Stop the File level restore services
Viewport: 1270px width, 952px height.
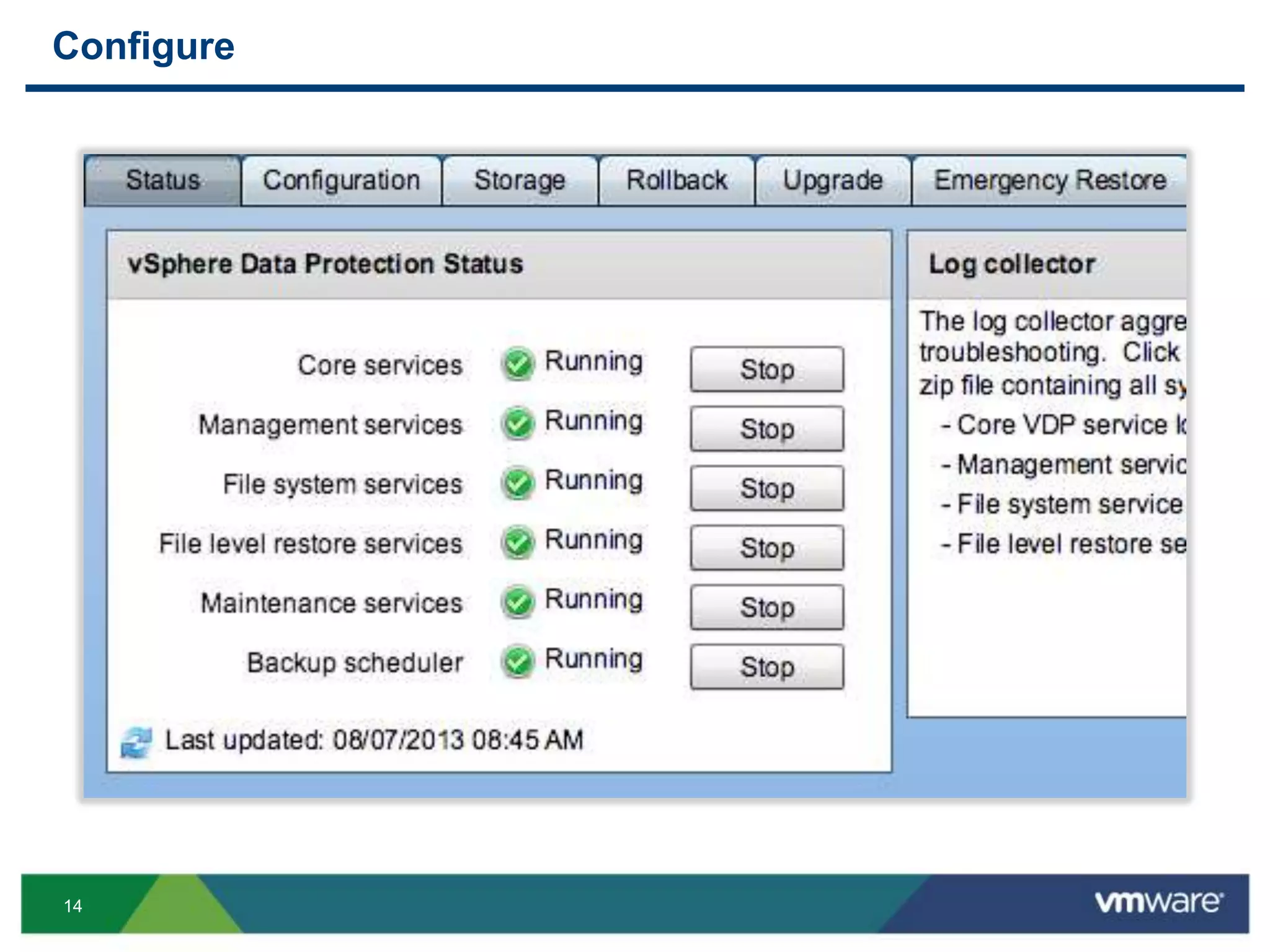767,548
